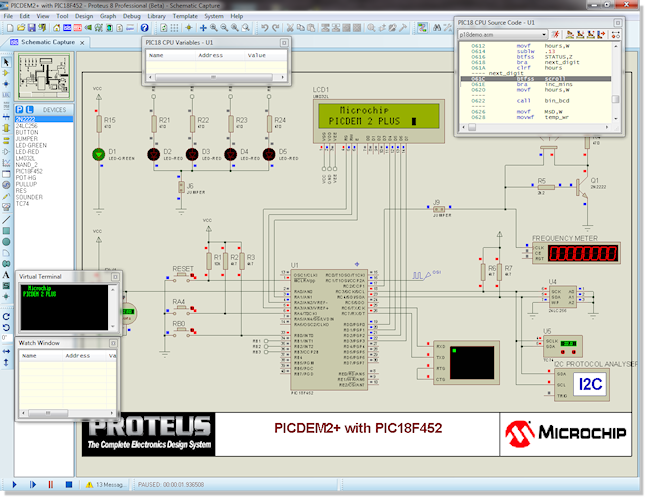The width and height of the screenshot is (646, 498).
Task: Click the Zoom In magnifier icon
Action: click(214, 28)
